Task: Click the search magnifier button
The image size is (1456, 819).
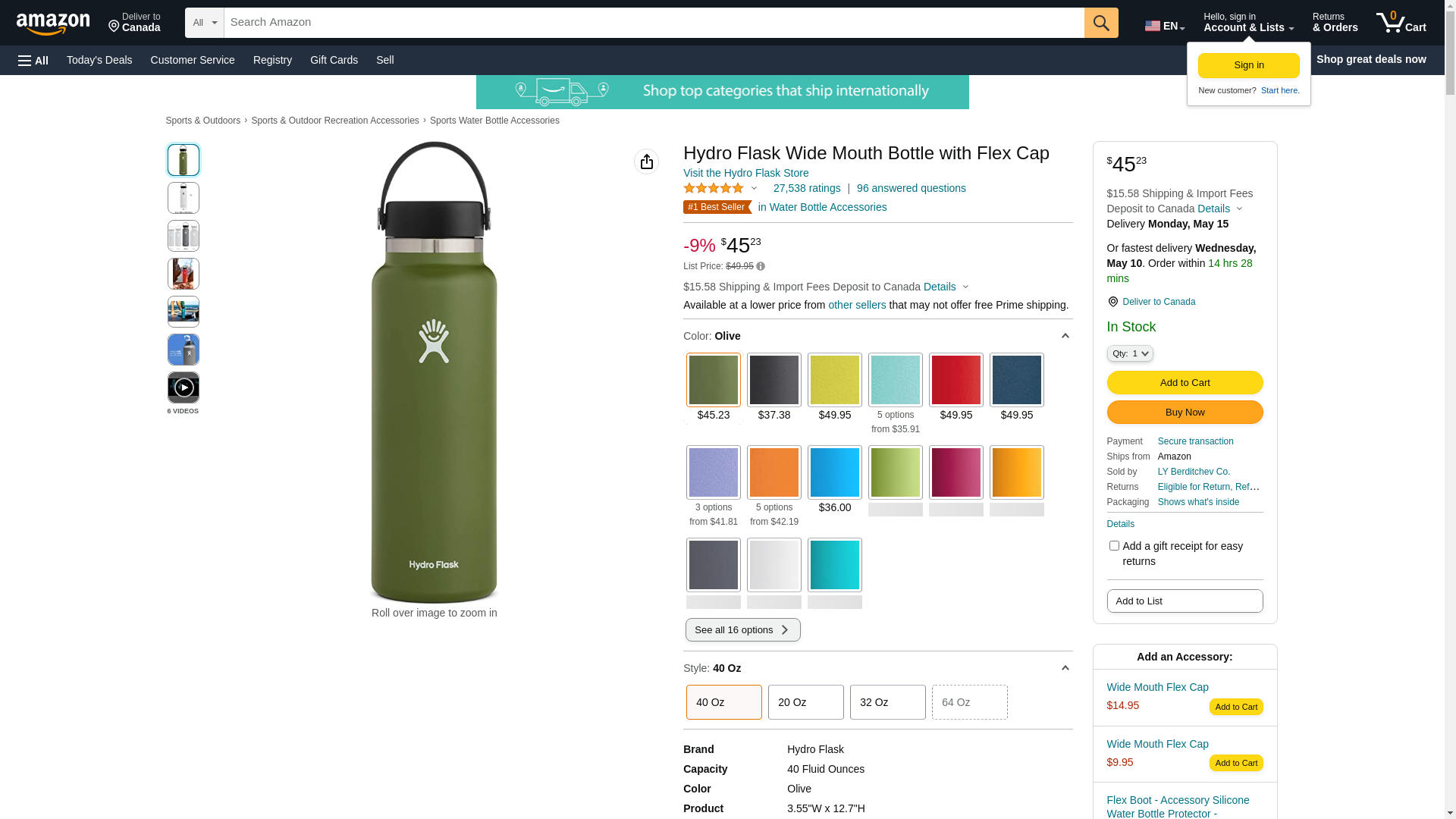Action: pyautogui.click(x=1100, y=23)
